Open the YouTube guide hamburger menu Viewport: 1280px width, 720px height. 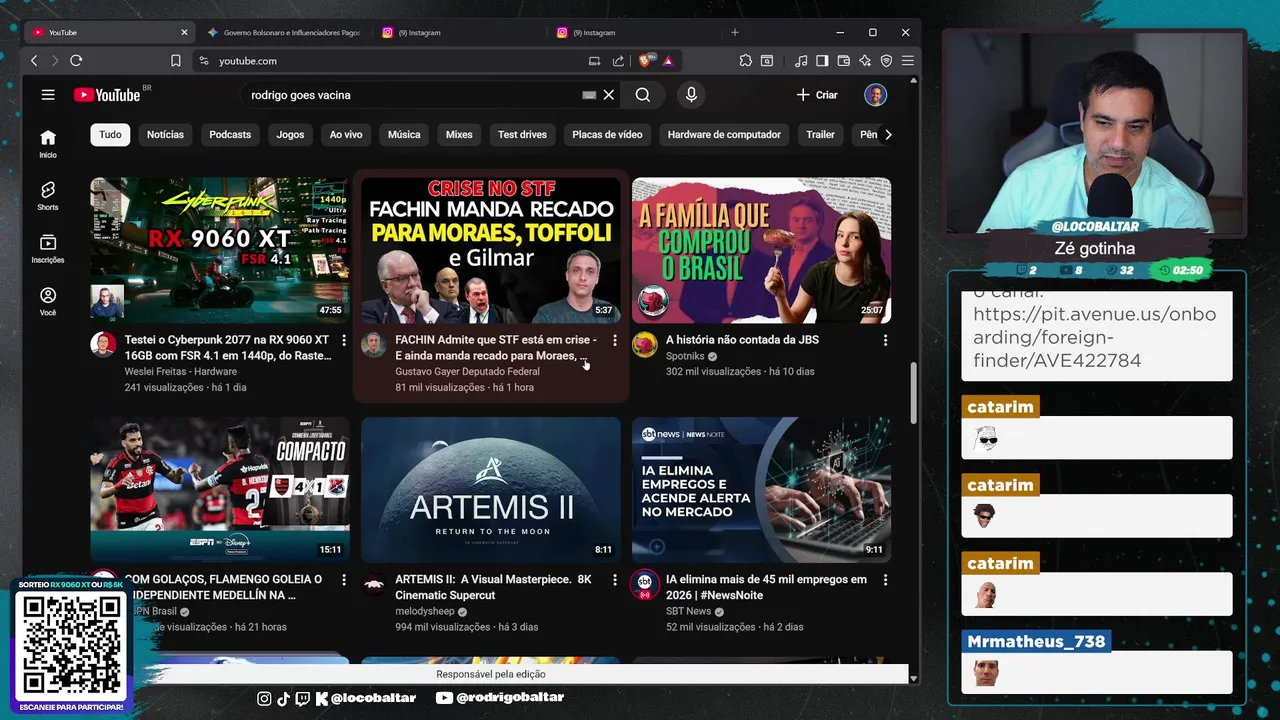click(48, 95)
